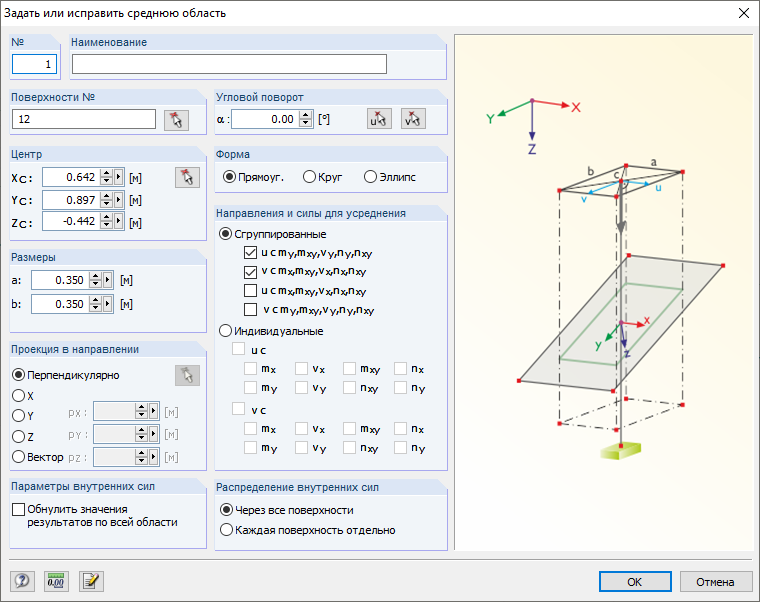Click the Наименование name text field
The height and width of the screenshot is (602, 760).
(x=229, y=64)
